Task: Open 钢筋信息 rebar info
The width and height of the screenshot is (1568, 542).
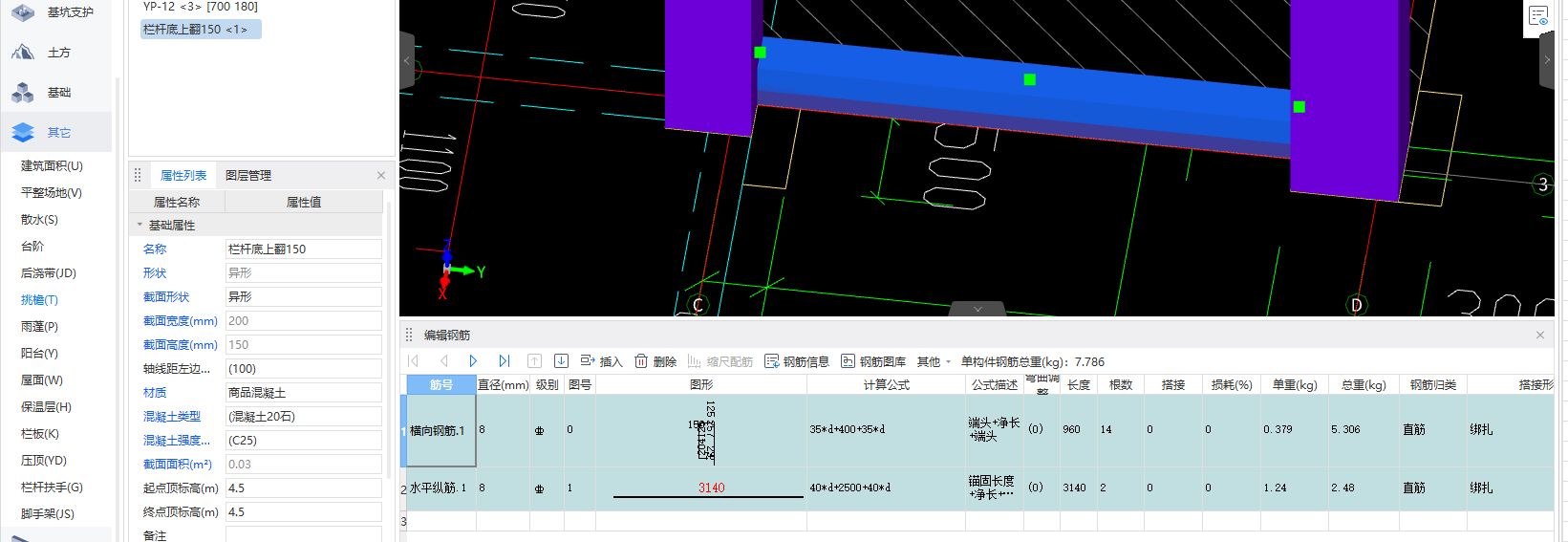Action: pos(797,361)
